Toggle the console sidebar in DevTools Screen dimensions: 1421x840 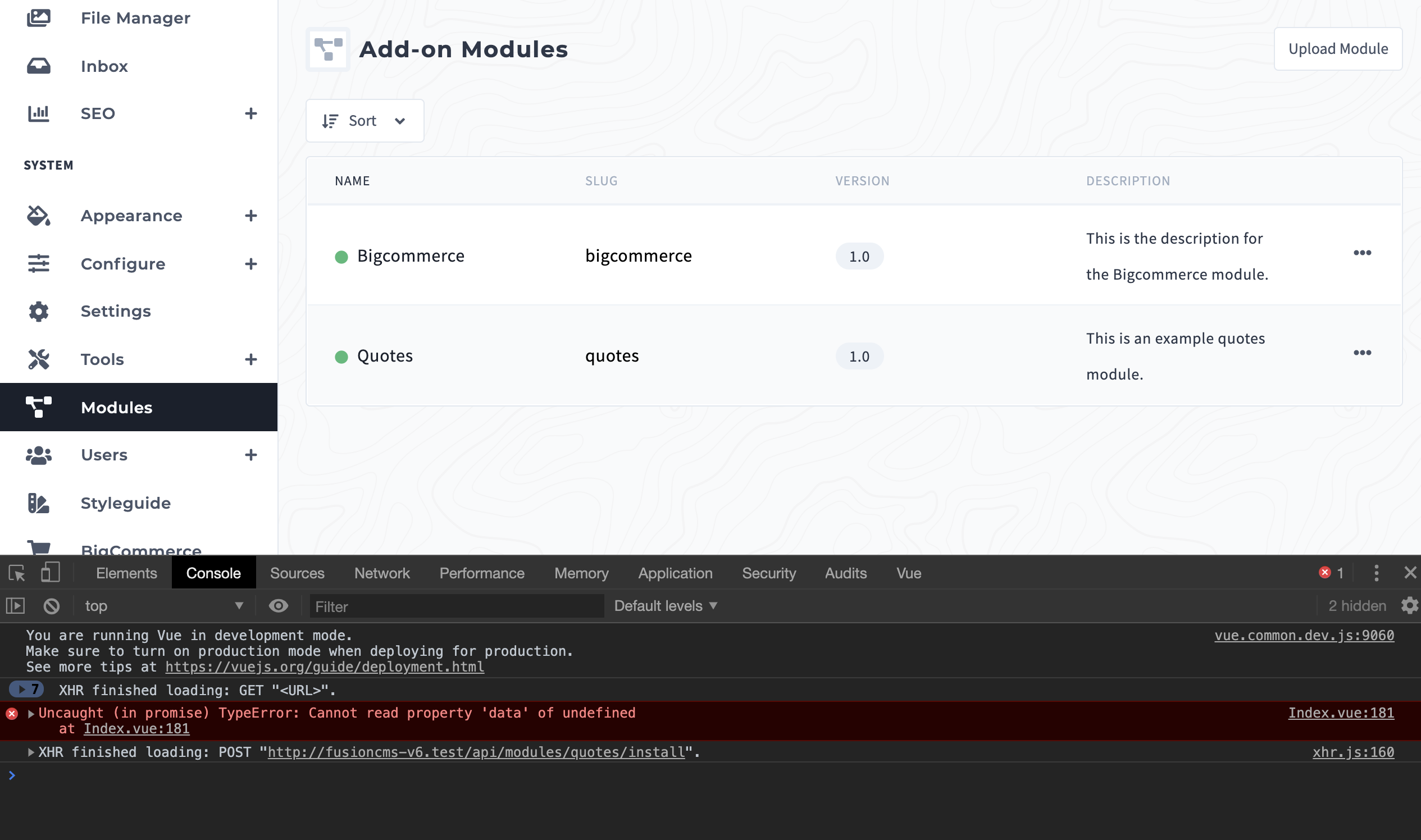(x=15, y=605)
